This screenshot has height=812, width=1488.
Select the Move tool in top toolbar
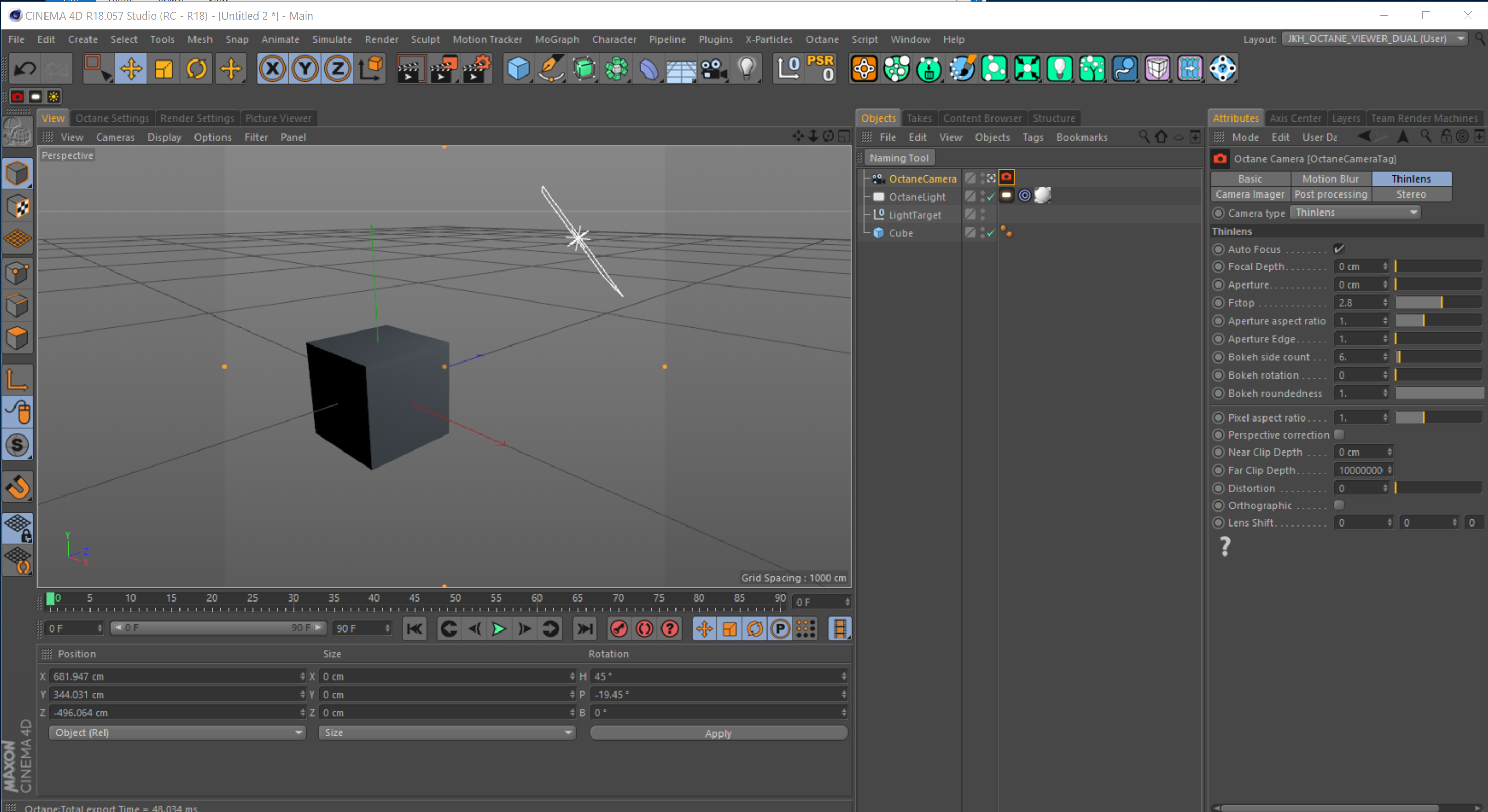point(130,69)
